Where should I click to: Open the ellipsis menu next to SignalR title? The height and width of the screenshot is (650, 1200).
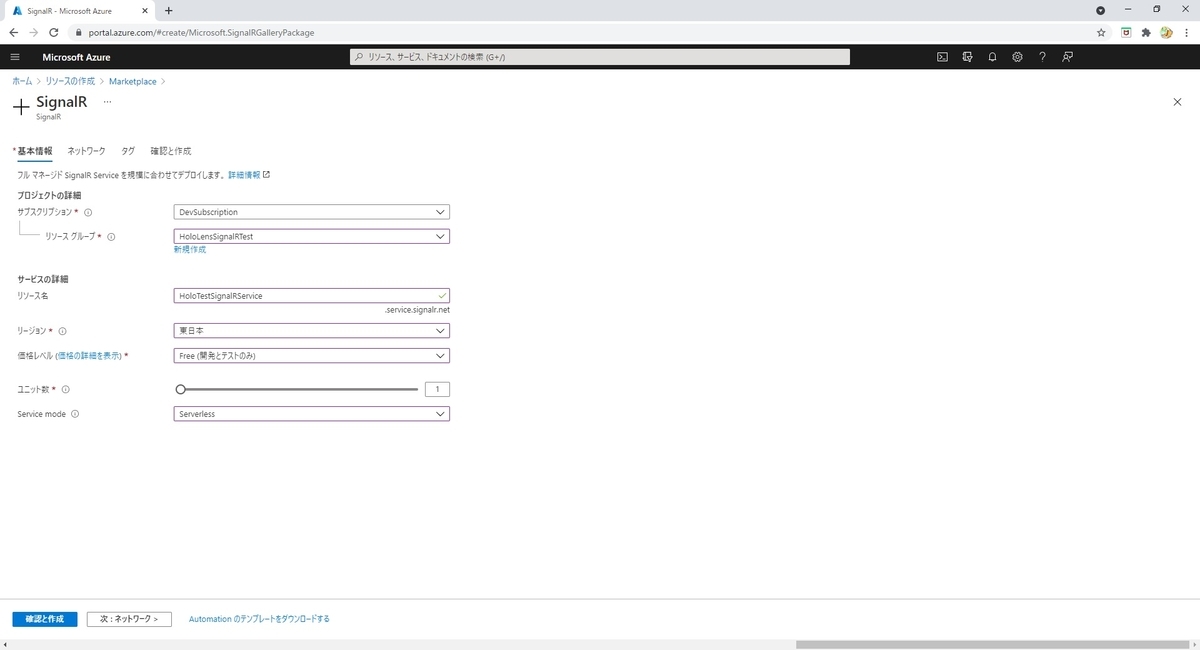(x=108, y=102)
